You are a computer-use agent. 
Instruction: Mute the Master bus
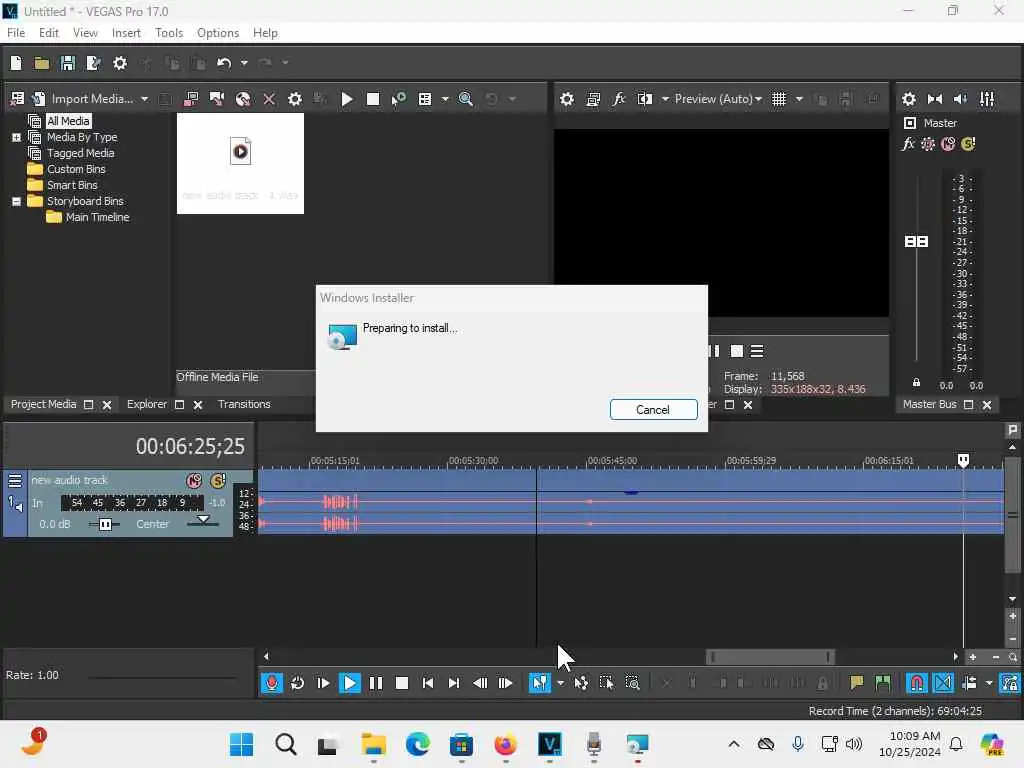click(x=948, y=144)
